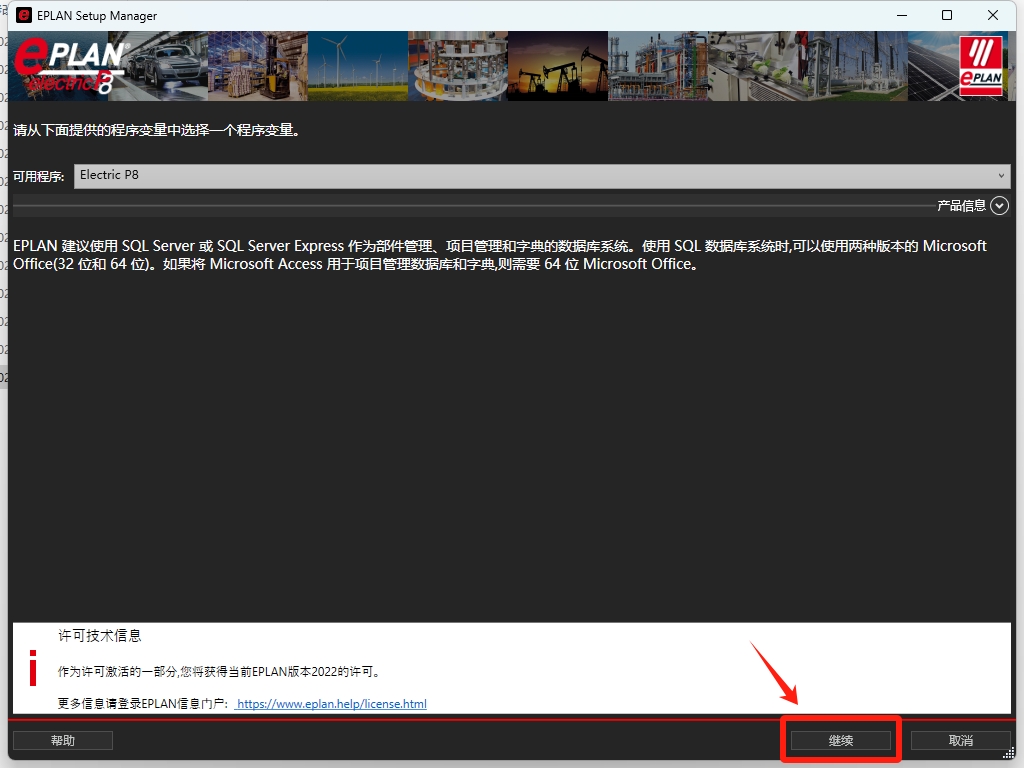
Task: Close the EPLAN Setup Manager window
Action: [x=993, y=16]
